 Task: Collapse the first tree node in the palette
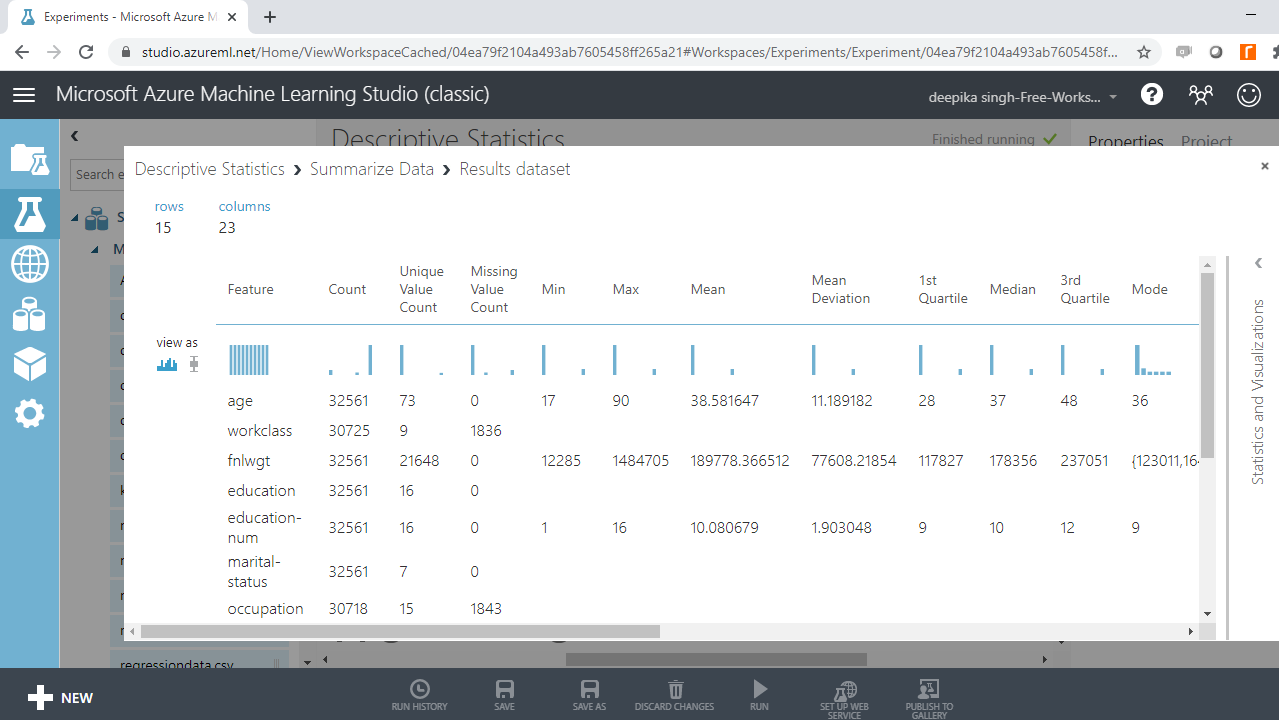tap(76, 218)
